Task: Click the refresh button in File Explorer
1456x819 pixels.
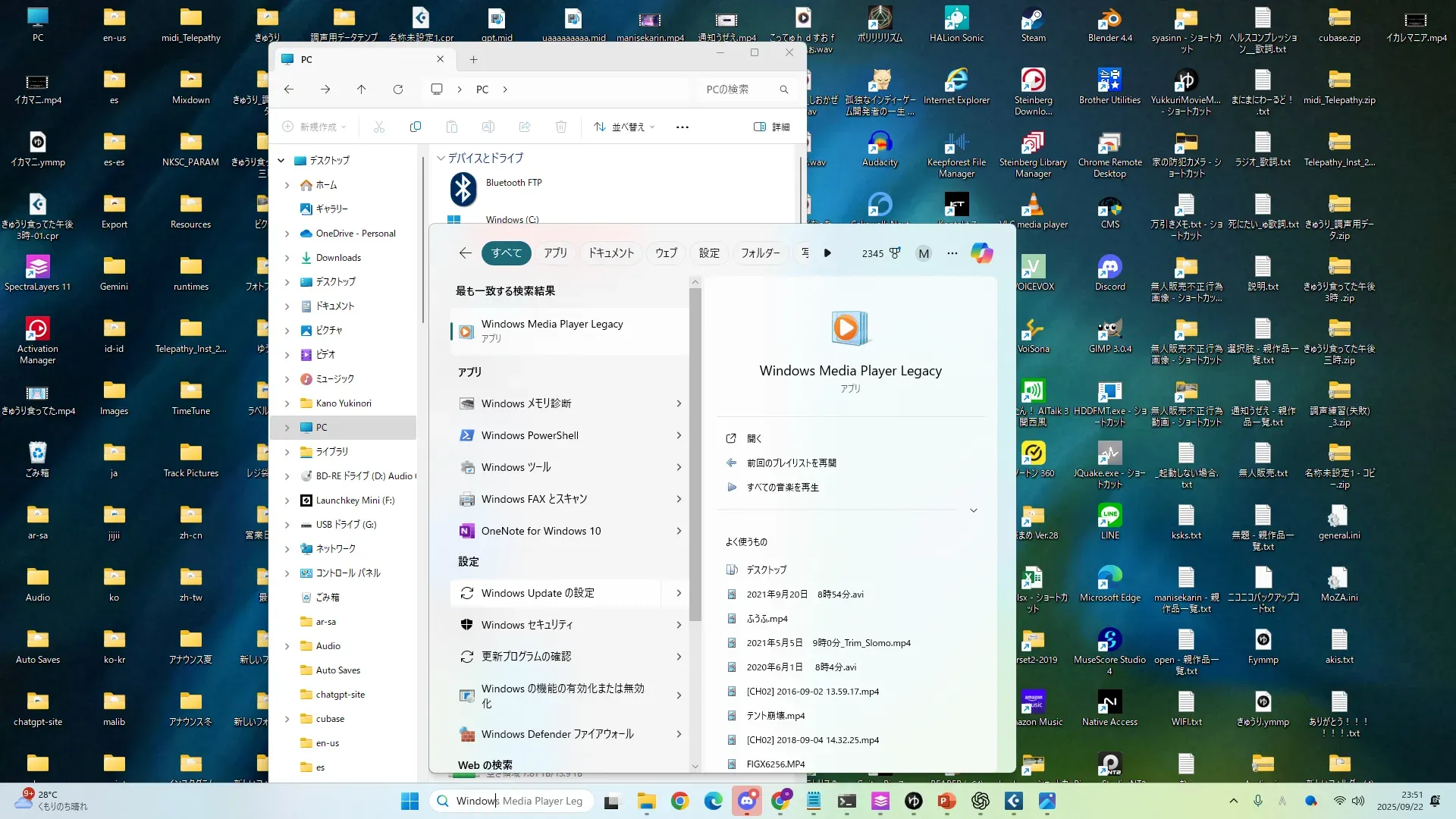Action: 397,89
